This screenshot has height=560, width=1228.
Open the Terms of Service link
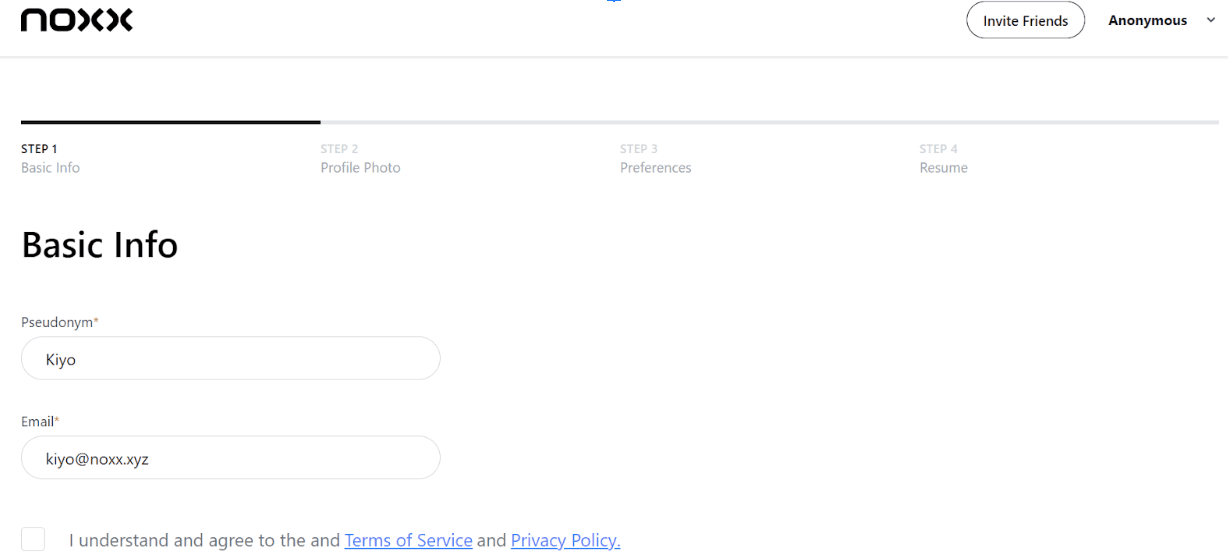point(408,541)
